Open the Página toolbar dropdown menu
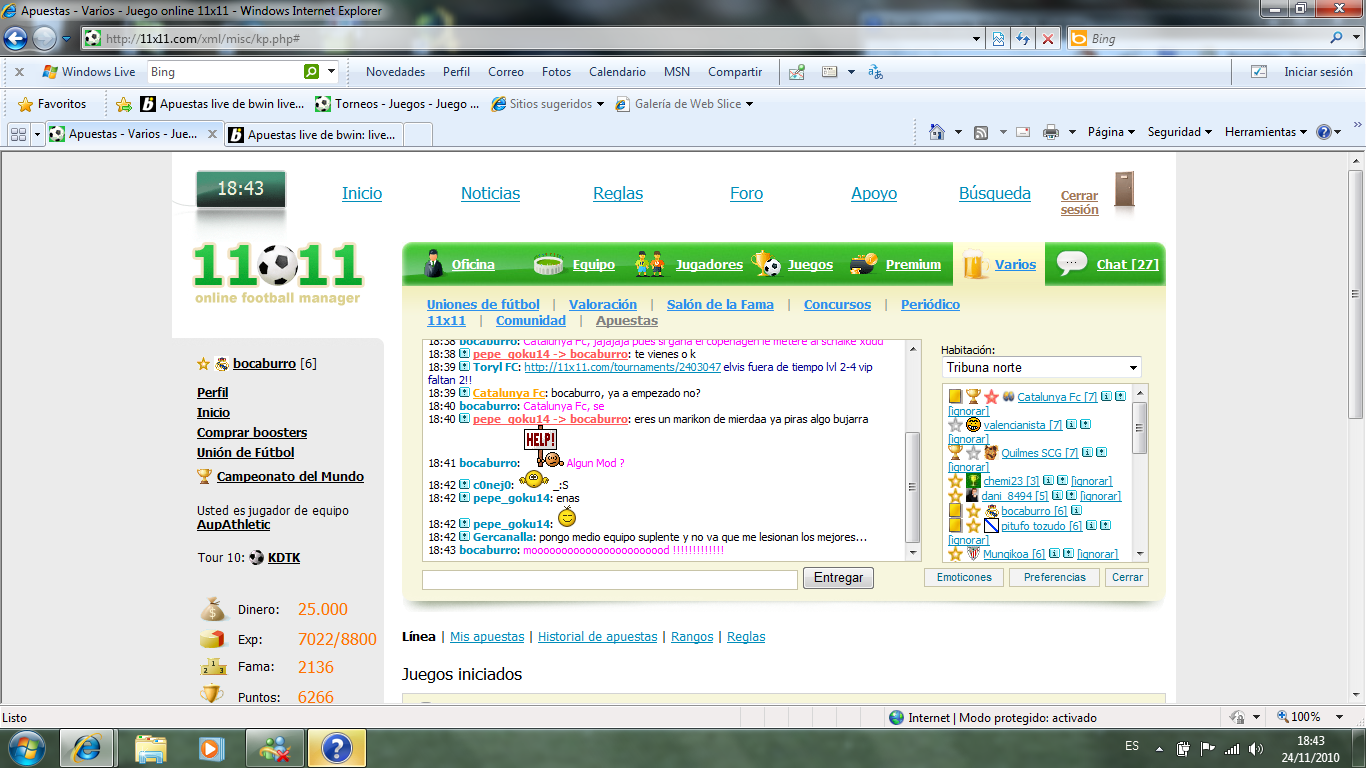Image resolution: width=1366 pixels, height=768 pixels. (1111, 133)
